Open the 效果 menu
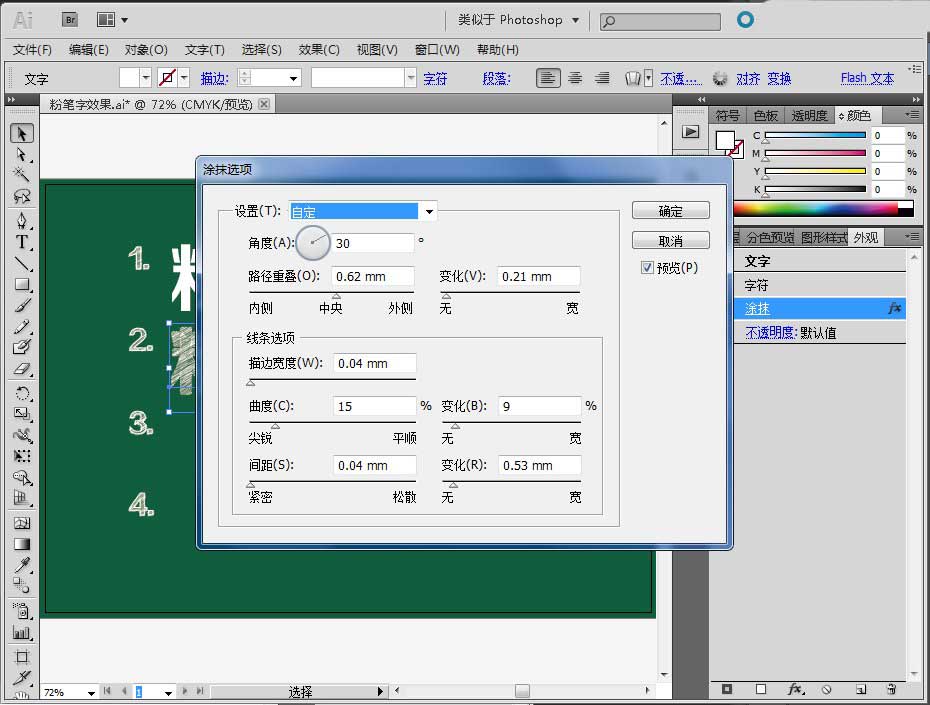930x705 pixels. pos(318,49)
